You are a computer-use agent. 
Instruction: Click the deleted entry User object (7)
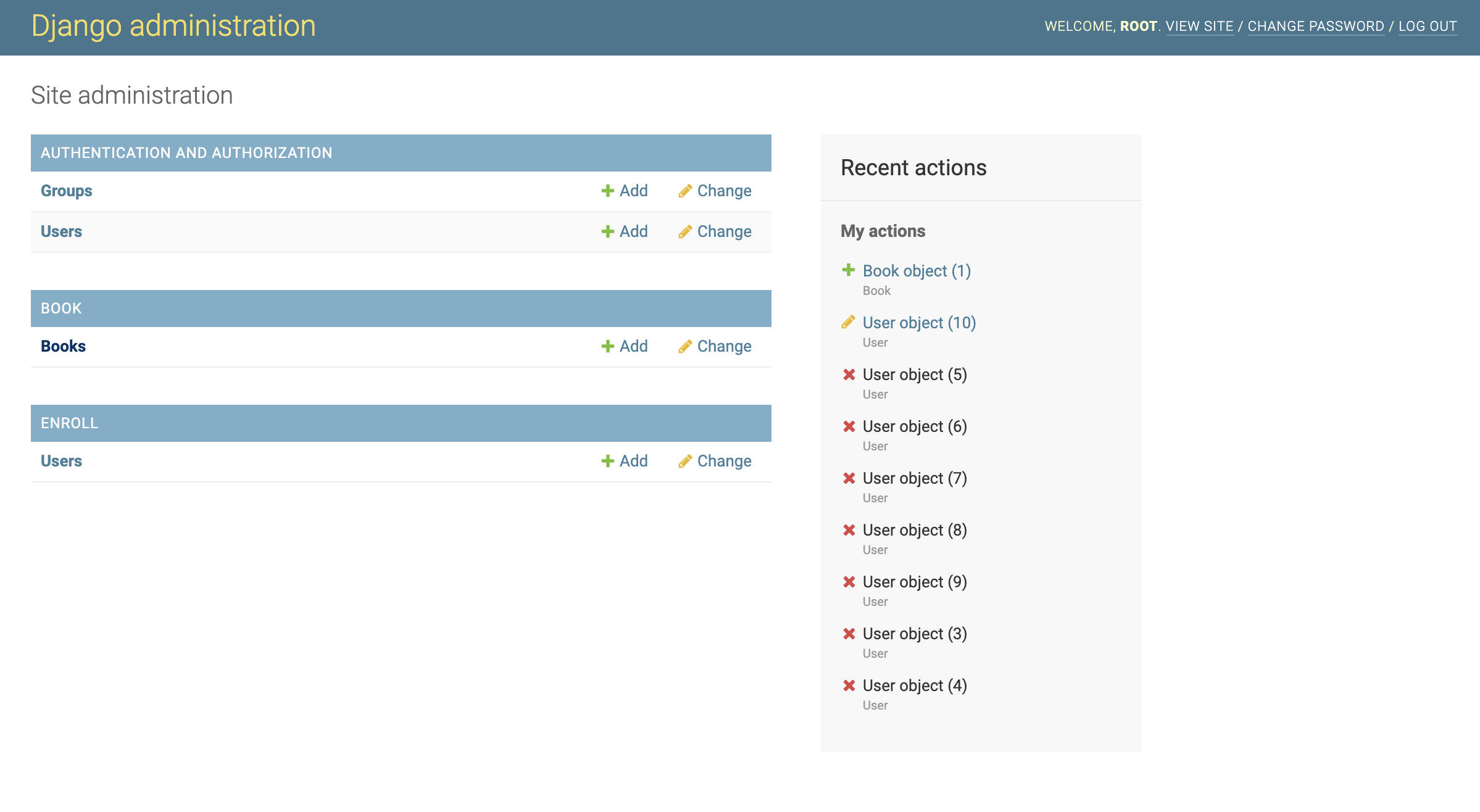click(915, 478)
